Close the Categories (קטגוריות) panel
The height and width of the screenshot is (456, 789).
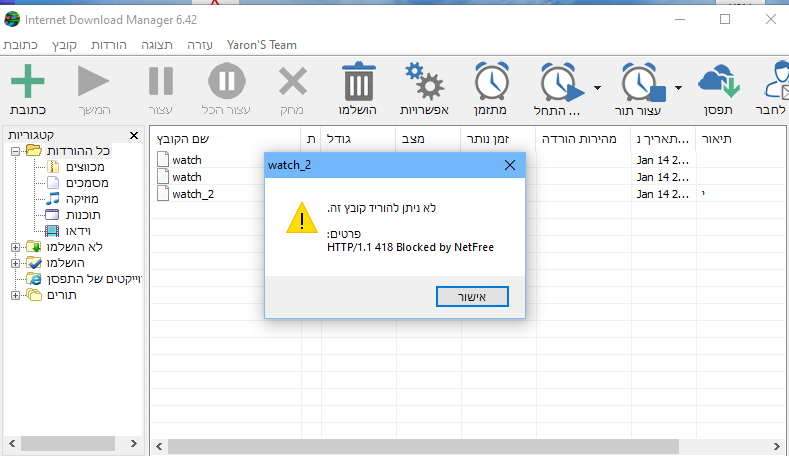[x=134, y=135]
